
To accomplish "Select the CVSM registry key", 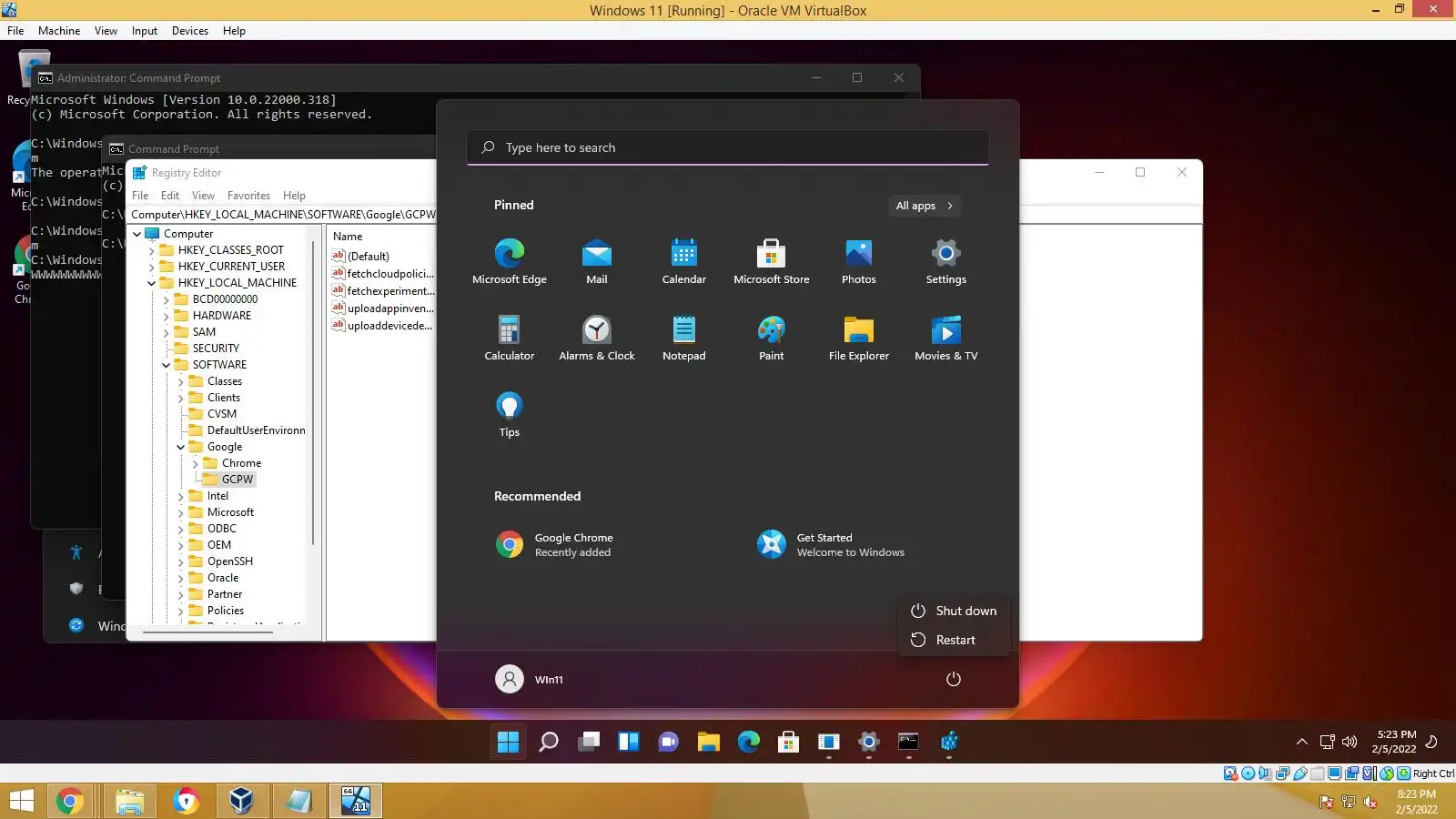I will pos(222,414).
